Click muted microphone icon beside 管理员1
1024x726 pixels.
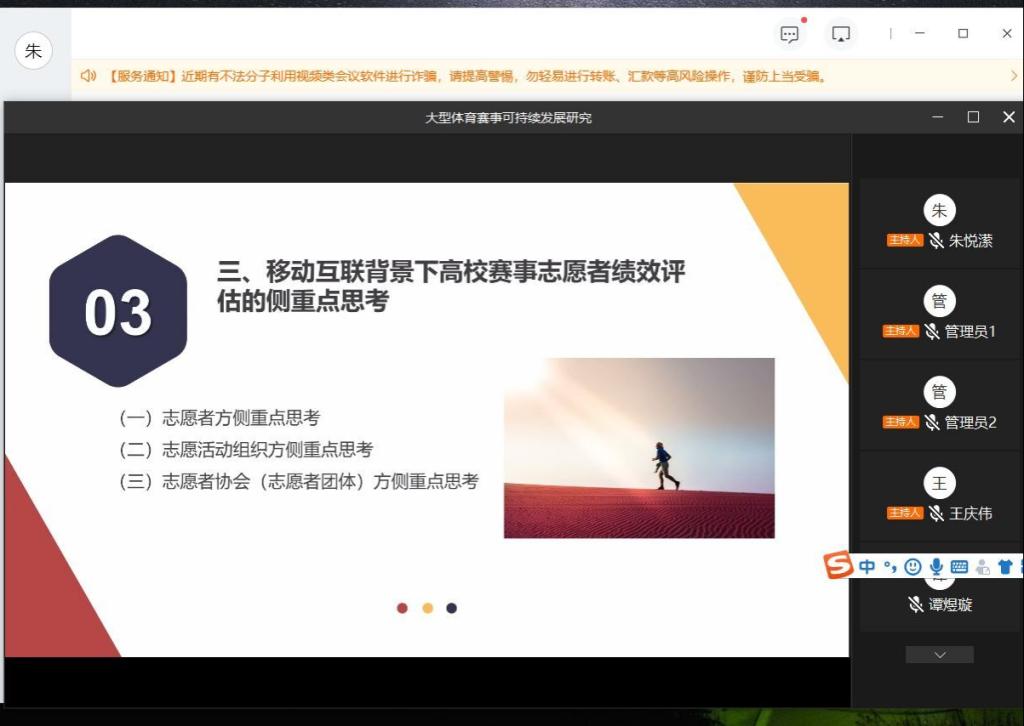click(932, 331)
